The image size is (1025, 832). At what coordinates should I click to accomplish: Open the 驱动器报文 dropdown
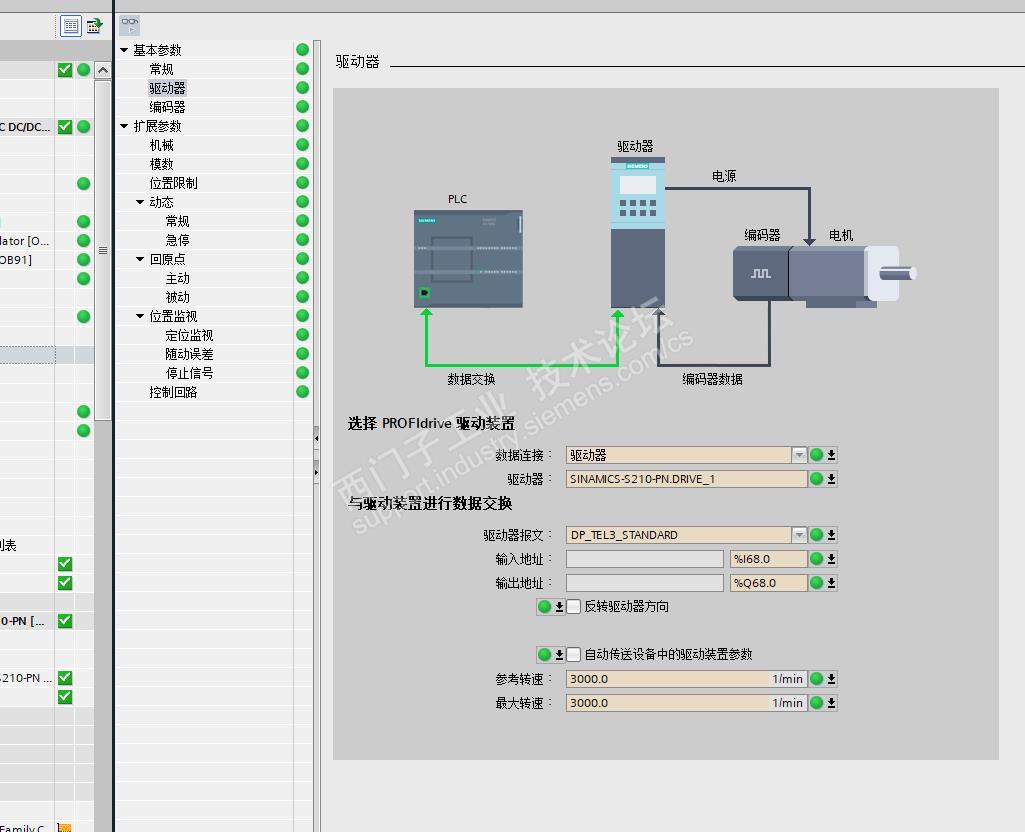[799, 535]
